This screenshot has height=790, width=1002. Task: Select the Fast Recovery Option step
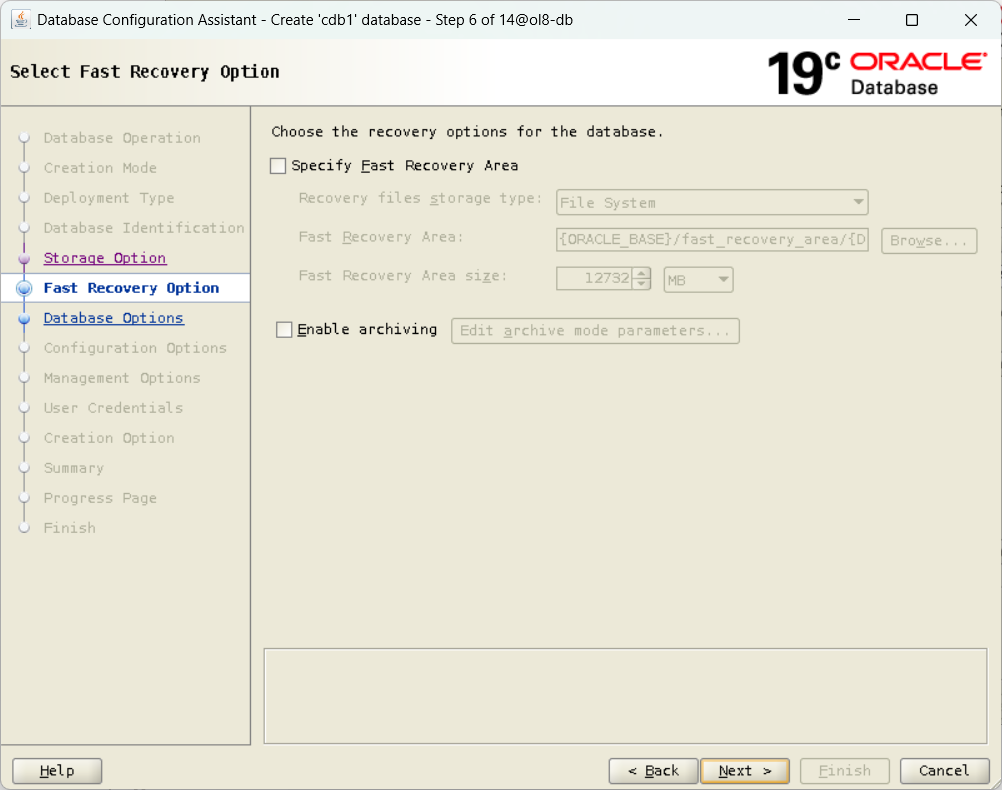(131, 288)
